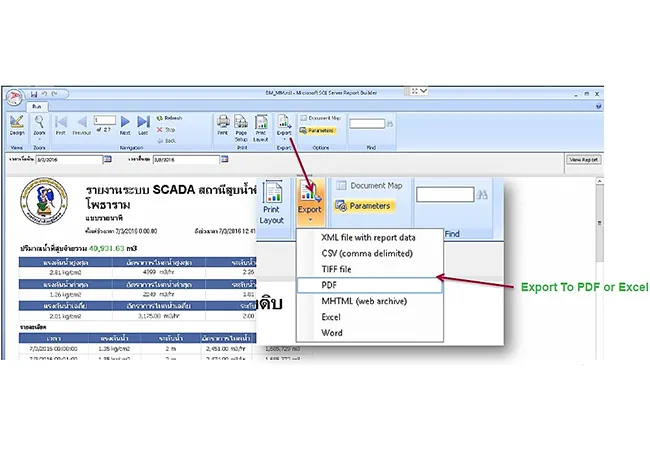Image resolution: width=650 pixels, height=450 pixels.
Task: Click the end date parameter field
Action: click(x=186, y=160)
